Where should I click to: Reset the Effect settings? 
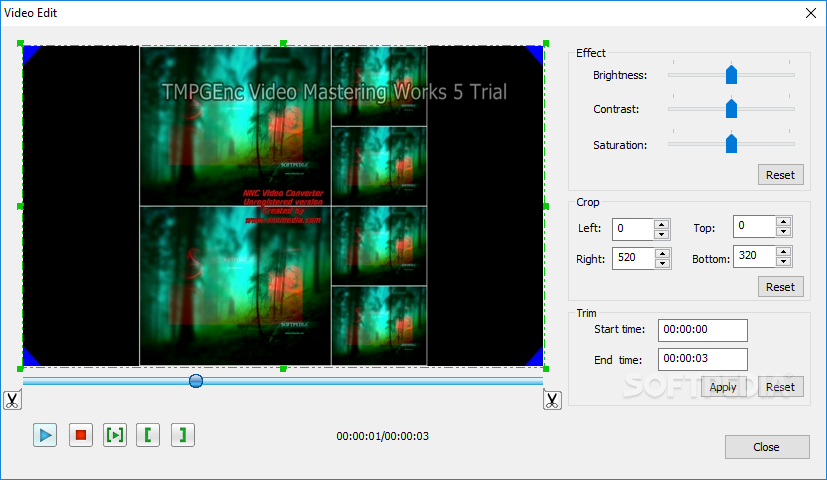pyautogui.click(x=781, y=175)
